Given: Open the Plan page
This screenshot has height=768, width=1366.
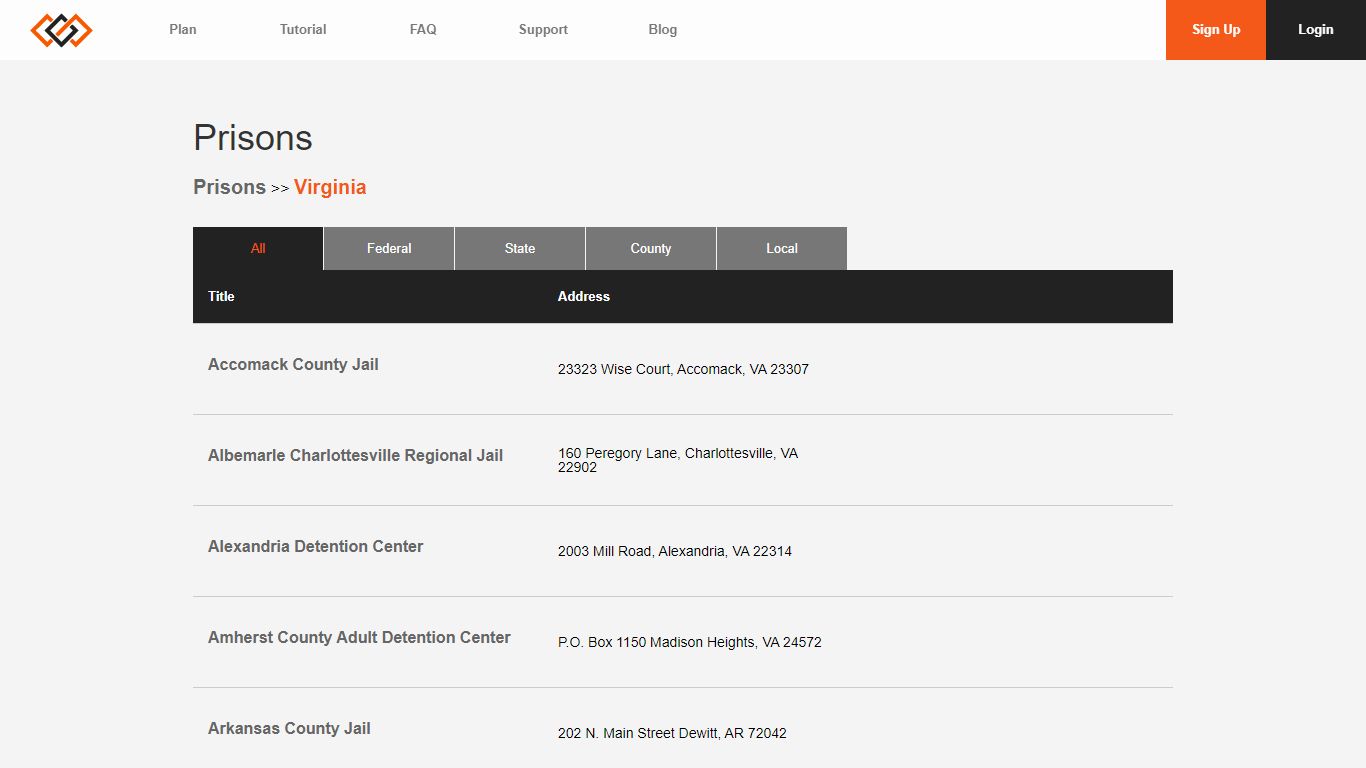Looking at the screenshot, I should [183, 30].
